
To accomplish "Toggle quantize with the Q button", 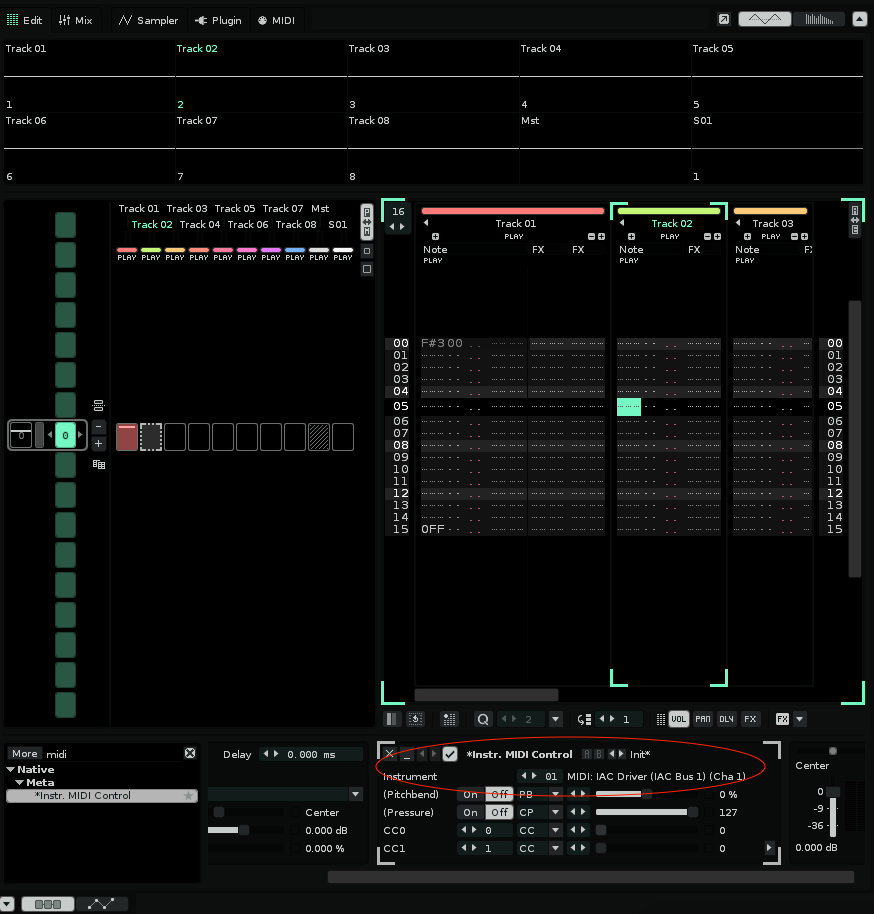I will [483, 719].
